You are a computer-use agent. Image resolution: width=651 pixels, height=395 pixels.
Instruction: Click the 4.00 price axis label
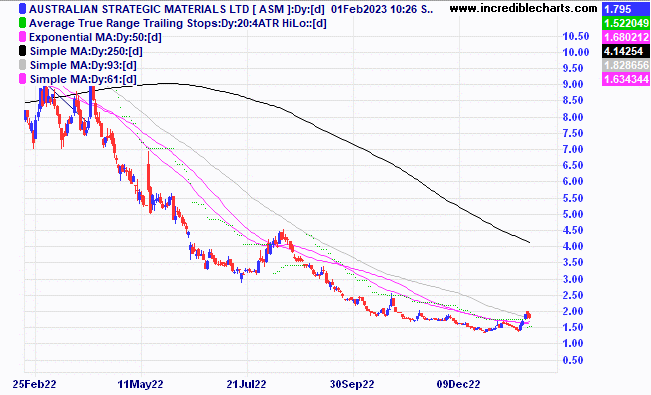(x=573, y=246)
